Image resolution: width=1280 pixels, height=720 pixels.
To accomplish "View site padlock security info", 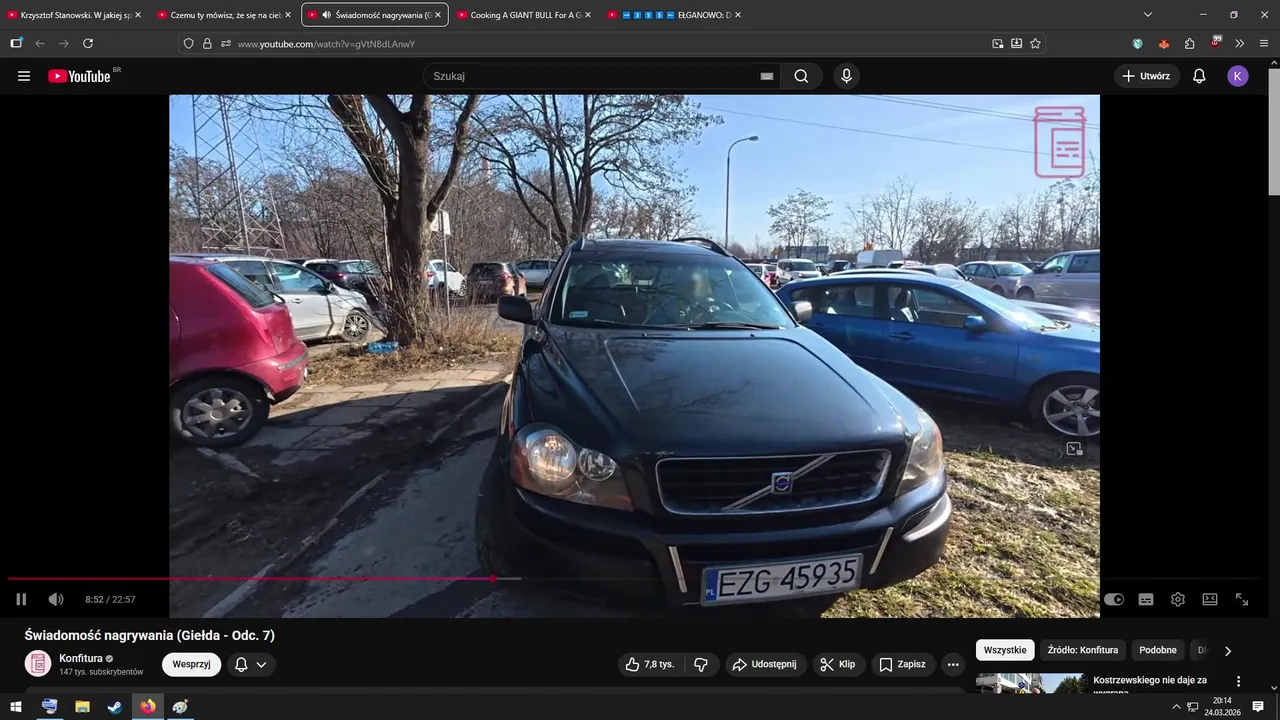I will point(207,44).
